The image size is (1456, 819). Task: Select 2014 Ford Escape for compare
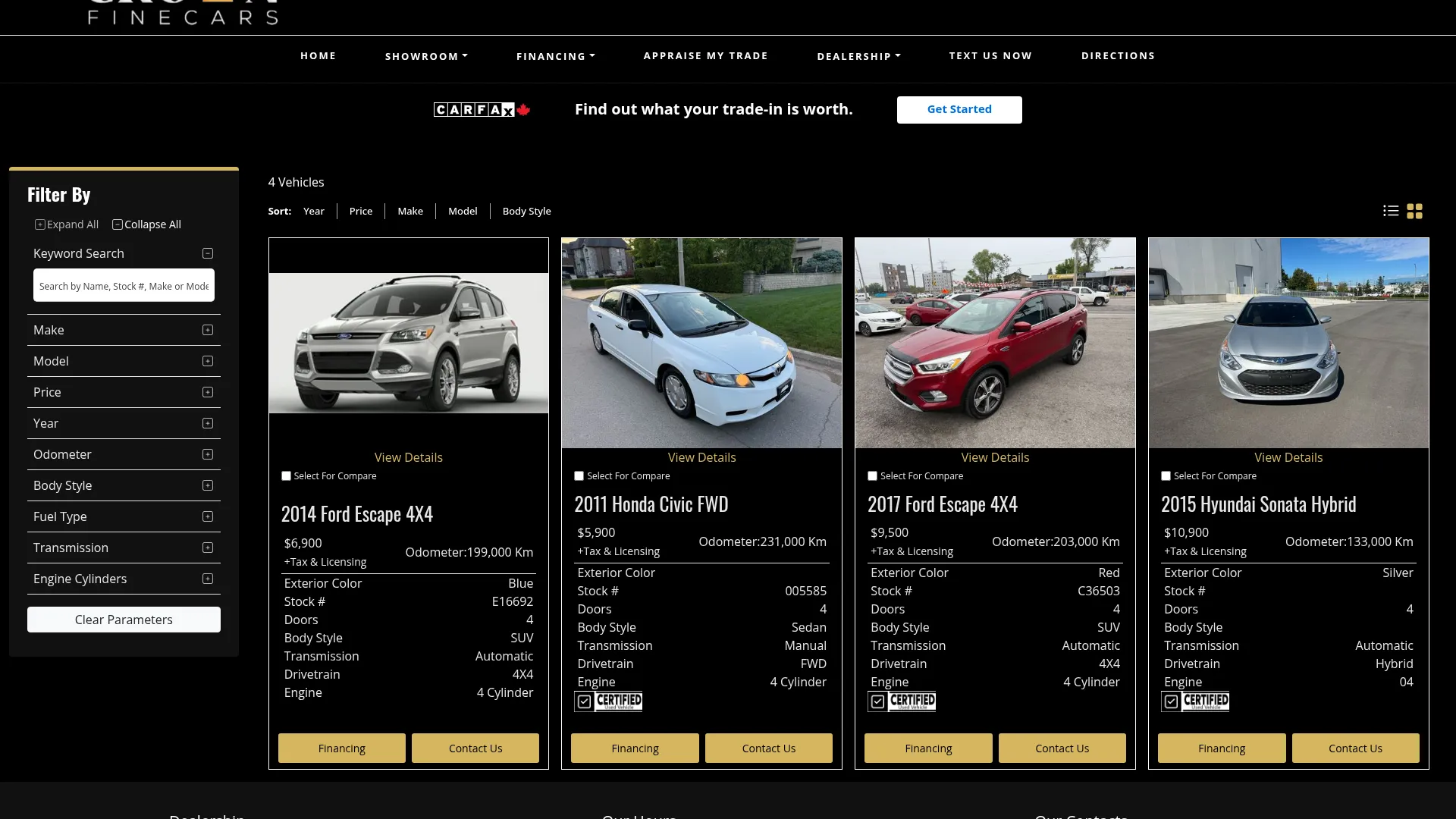coord(286,476)
